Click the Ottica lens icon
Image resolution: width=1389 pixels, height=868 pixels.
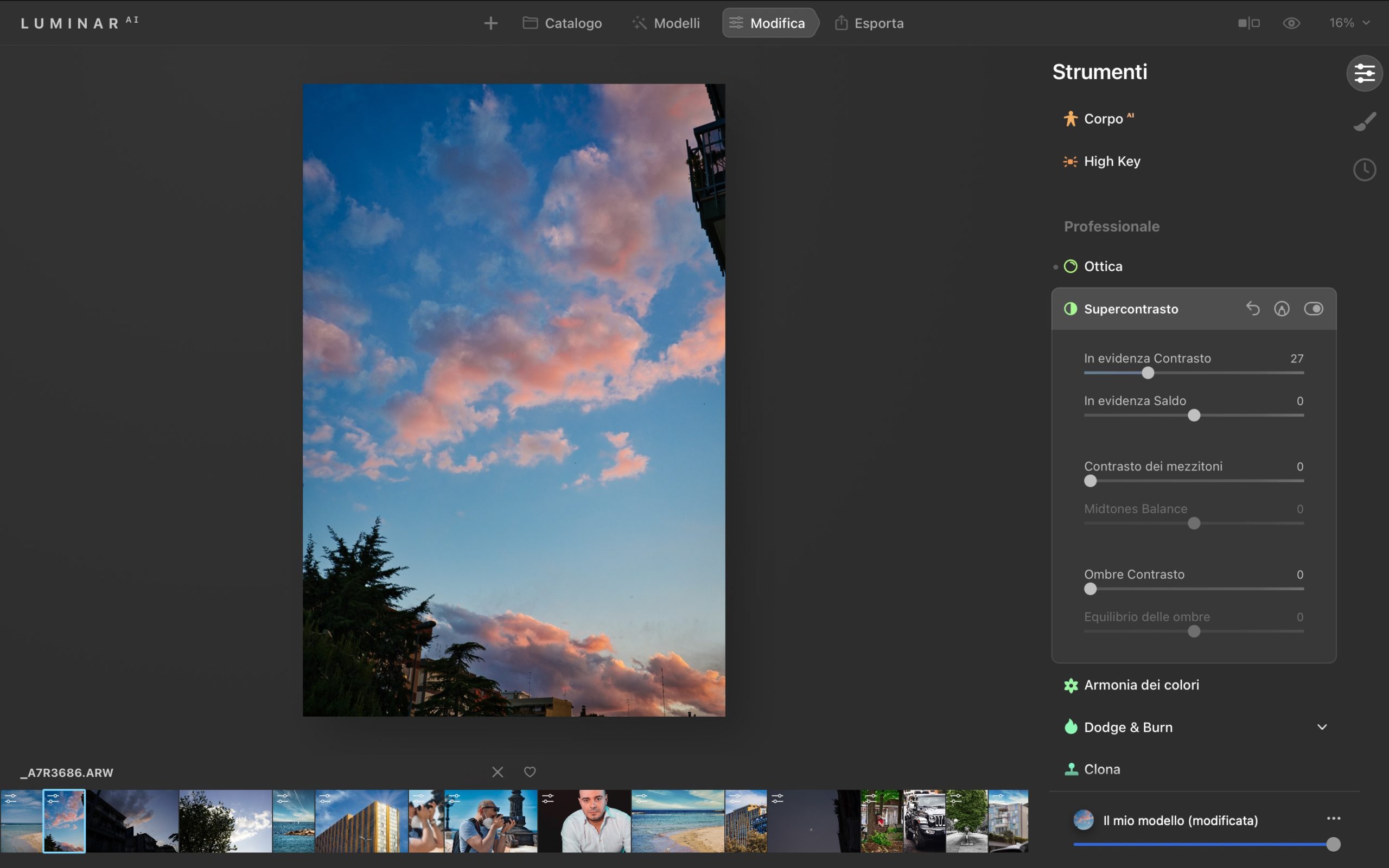1071,266
